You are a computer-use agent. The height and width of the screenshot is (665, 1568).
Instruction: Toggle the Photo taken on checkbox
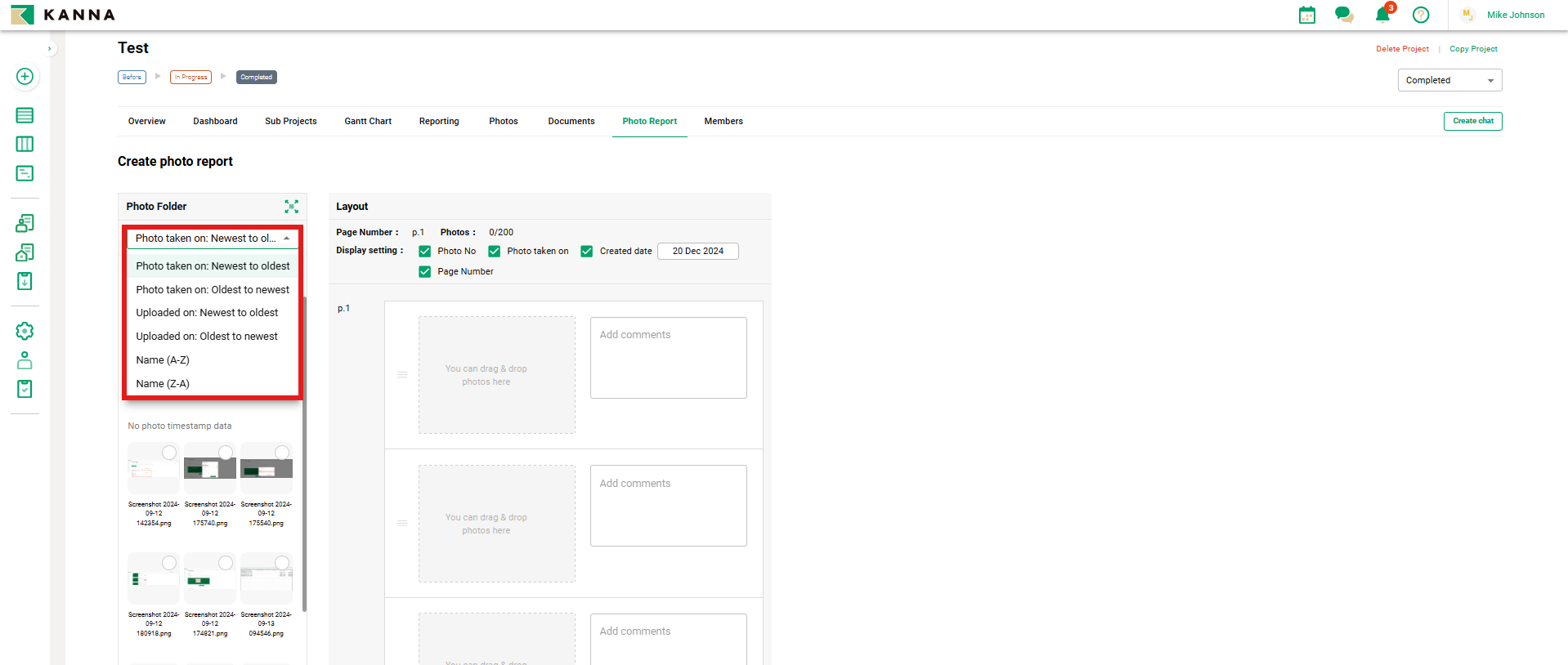tap(494, 252)
